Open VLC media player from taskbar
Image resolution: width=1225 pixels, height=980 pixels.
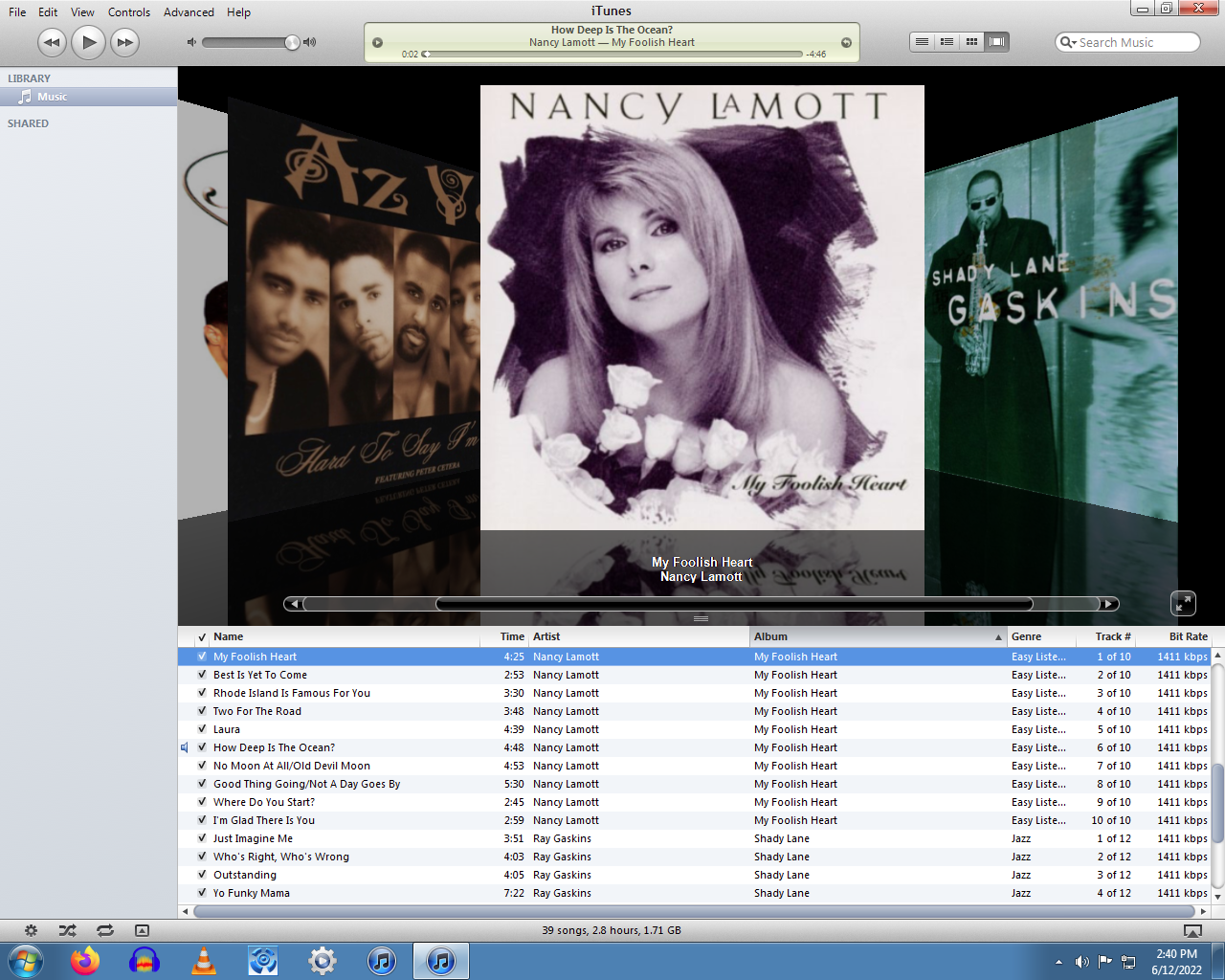pos(204,961)
